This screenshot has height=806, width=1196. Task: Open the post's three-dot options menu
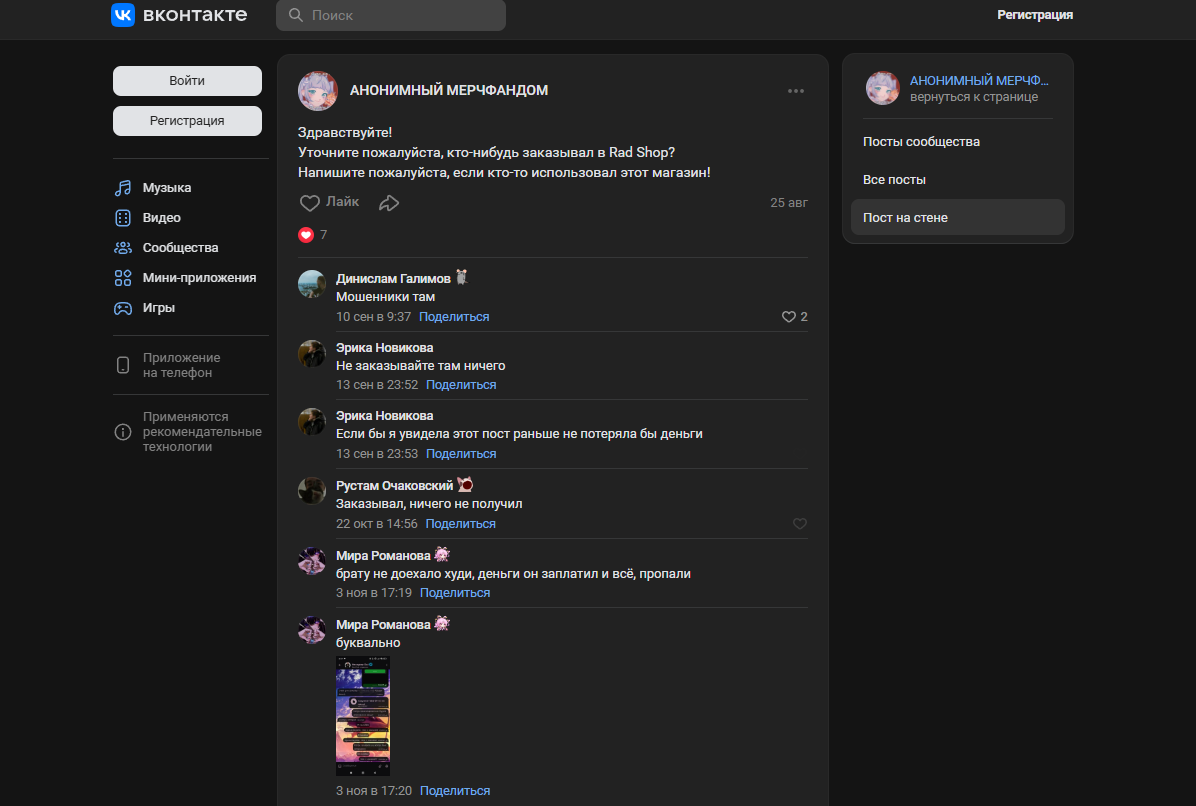(796, 91)
